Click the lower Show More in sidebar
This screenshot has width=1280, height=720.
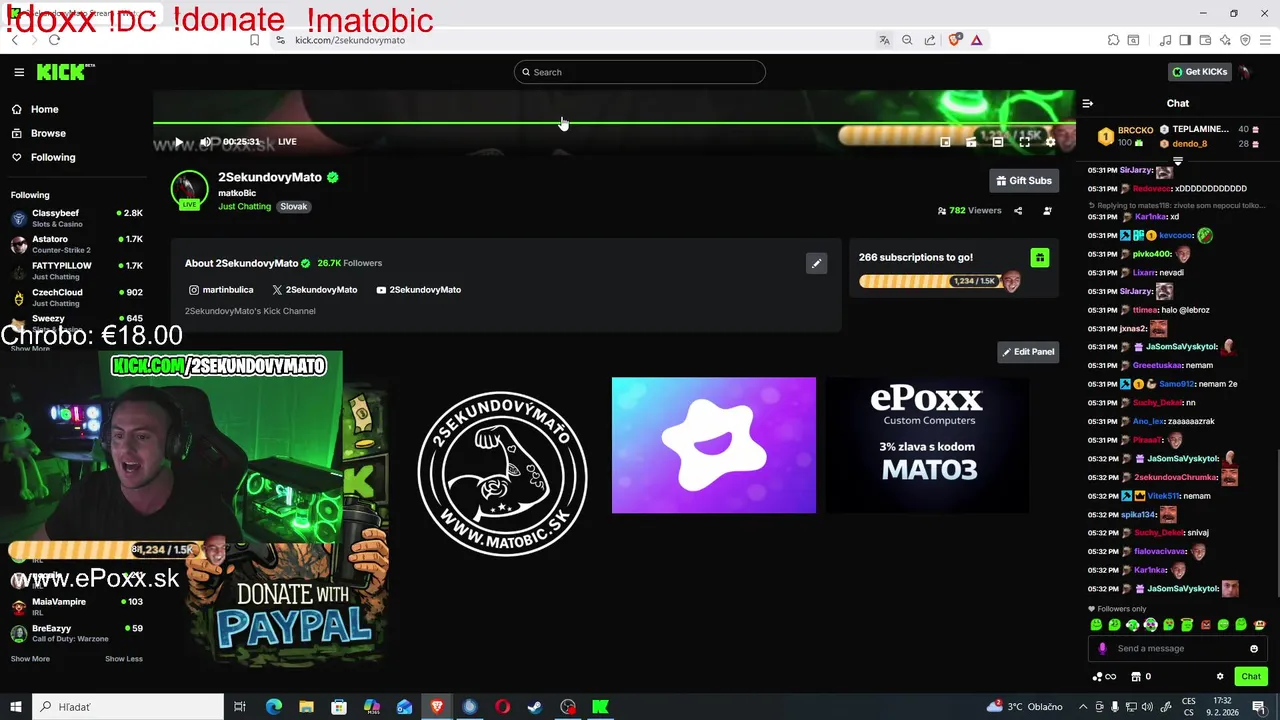click(30, 659)
